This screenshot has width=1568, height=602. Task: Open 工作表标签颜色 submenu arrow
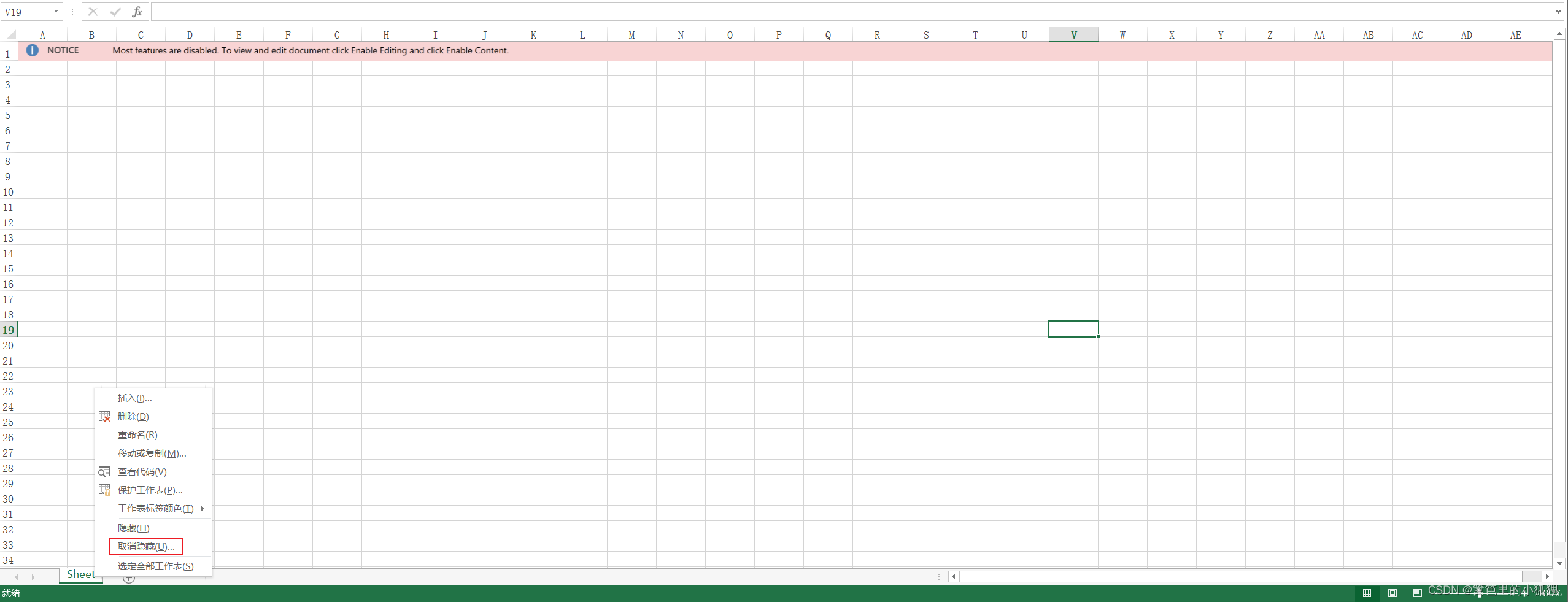tap(202, 509)
